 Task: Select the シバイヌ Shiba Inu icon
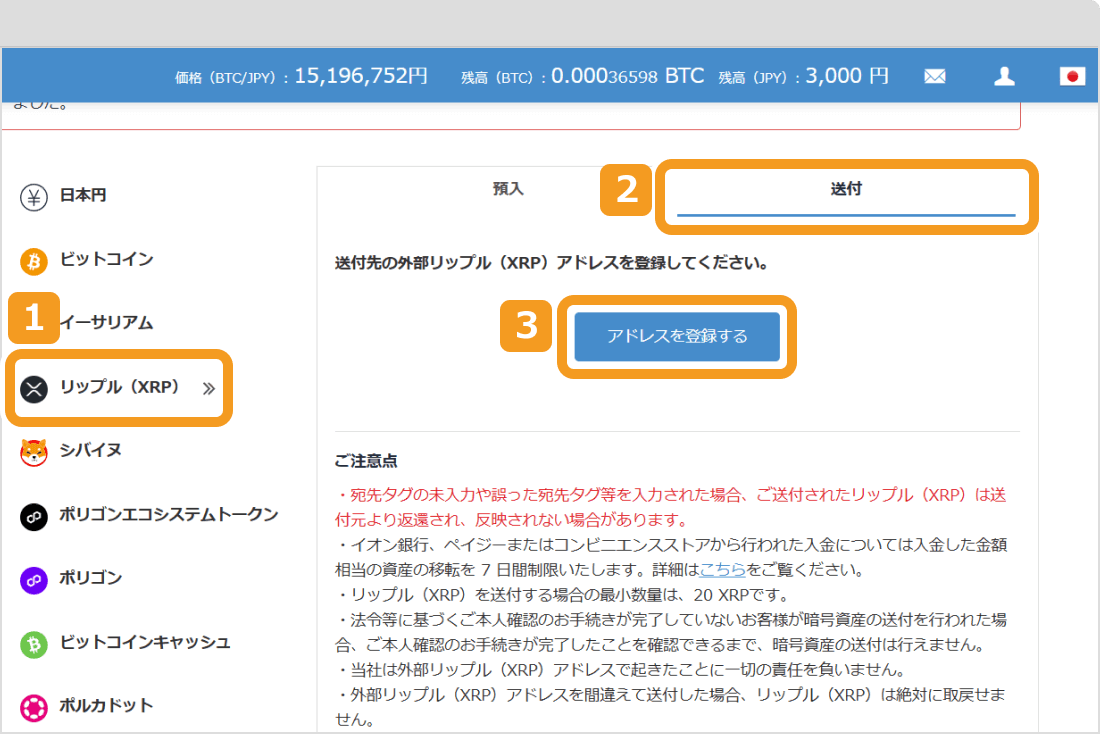(34, 451)
